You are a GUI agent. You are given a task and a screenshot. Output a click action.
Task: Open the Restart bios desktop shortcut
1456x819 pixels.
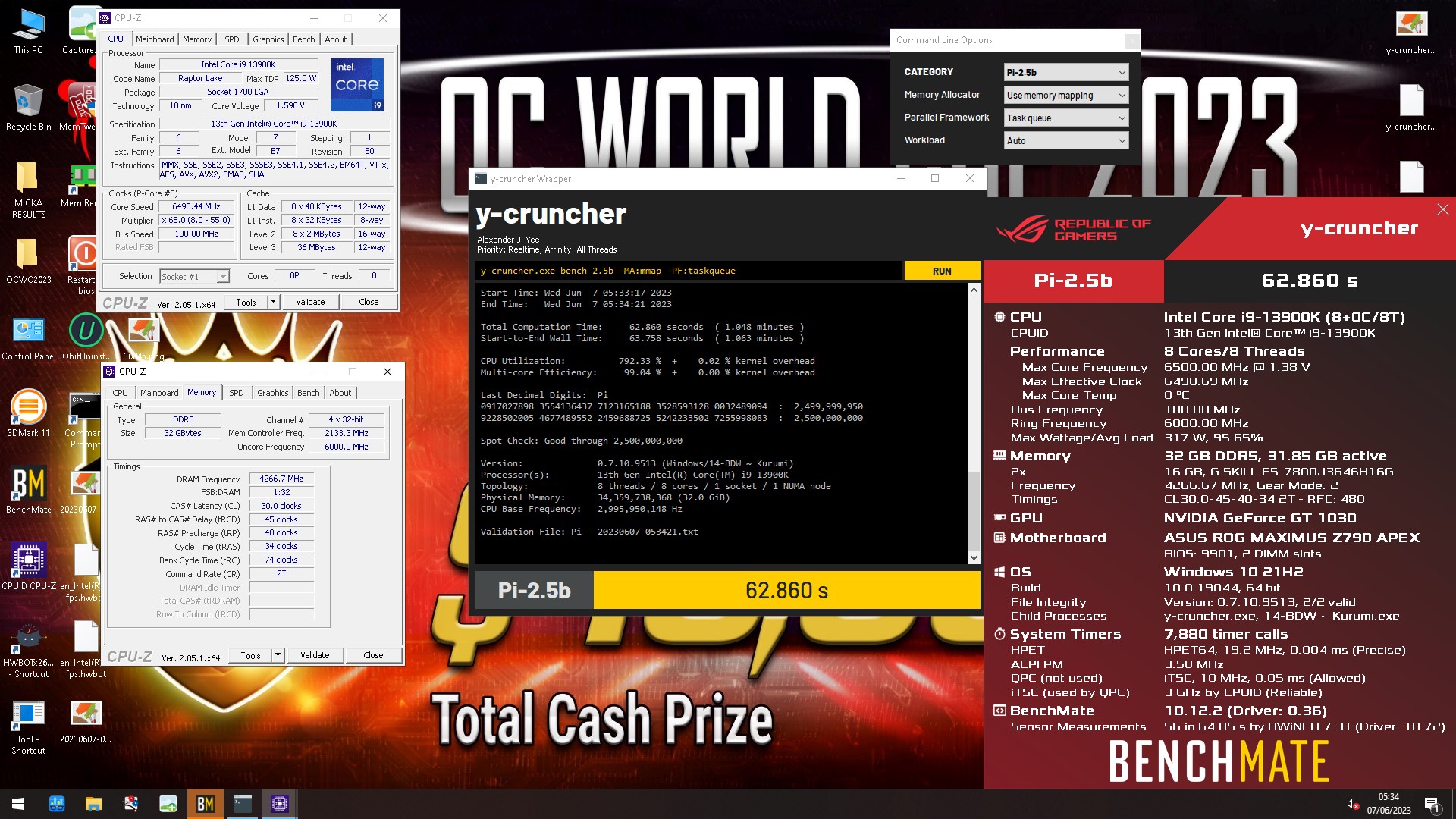[x=82, y=265]
